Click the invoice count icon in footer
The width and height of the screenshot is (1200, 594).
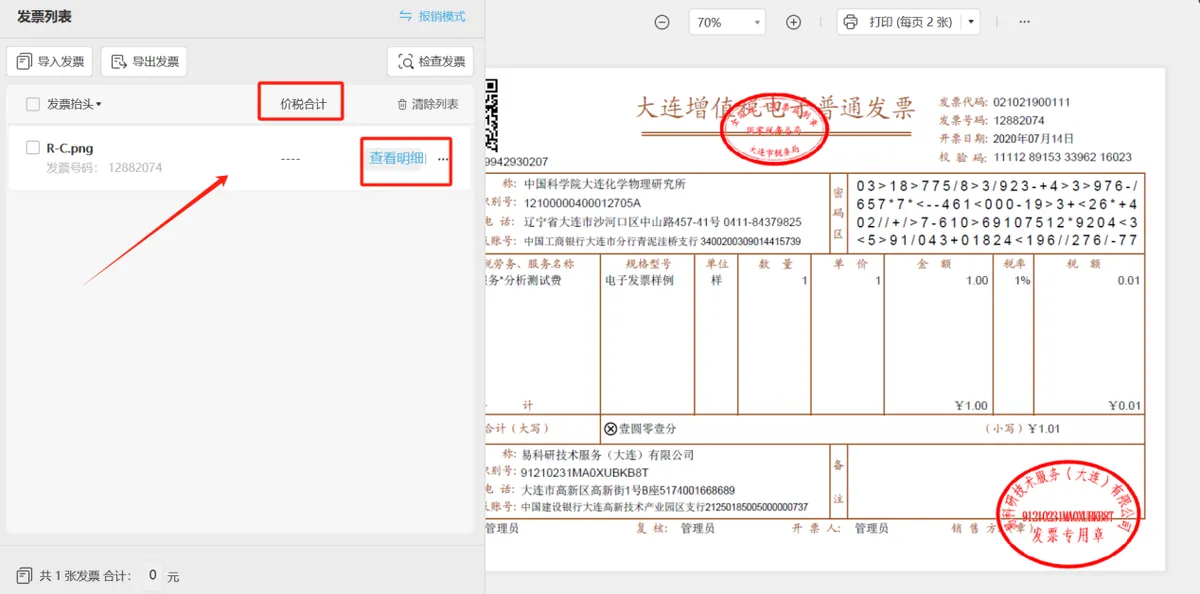pos(24,576)
